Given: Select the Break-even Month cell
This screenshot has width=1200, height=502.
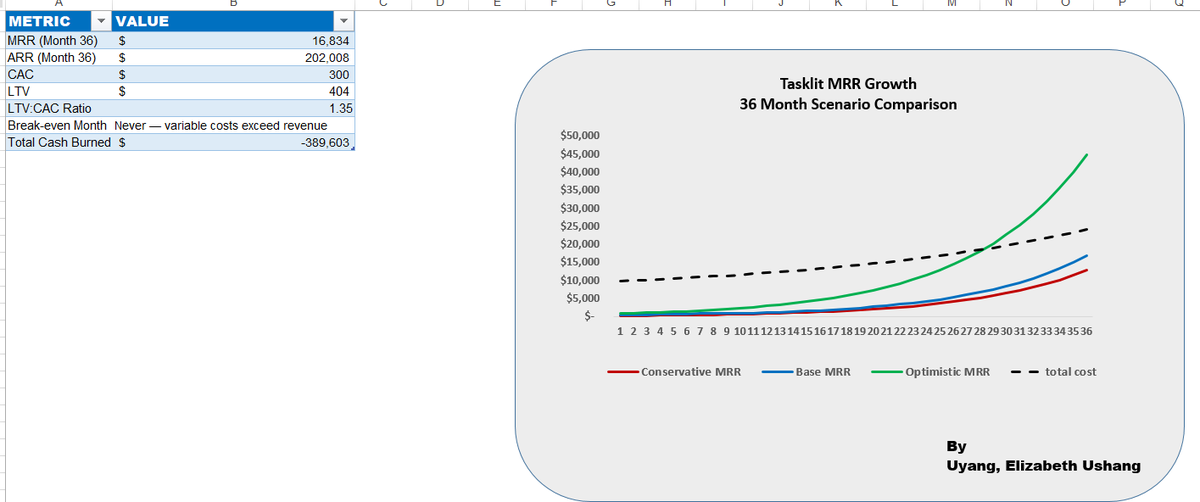Looking at the screenshot, I should 58,125.
